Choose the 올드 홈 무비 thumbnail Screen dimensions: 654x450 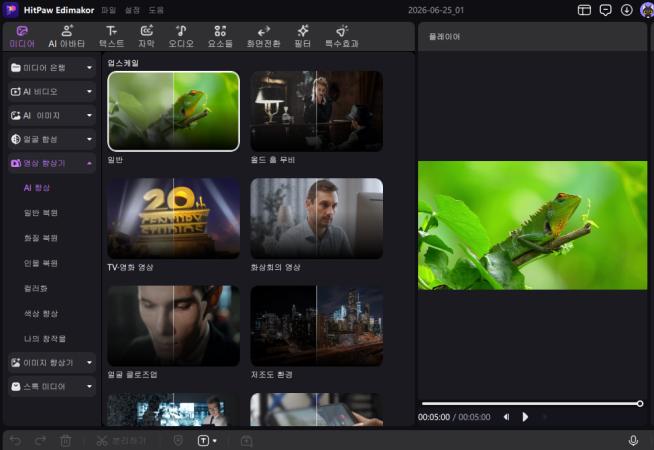click(x=317, y=111)
